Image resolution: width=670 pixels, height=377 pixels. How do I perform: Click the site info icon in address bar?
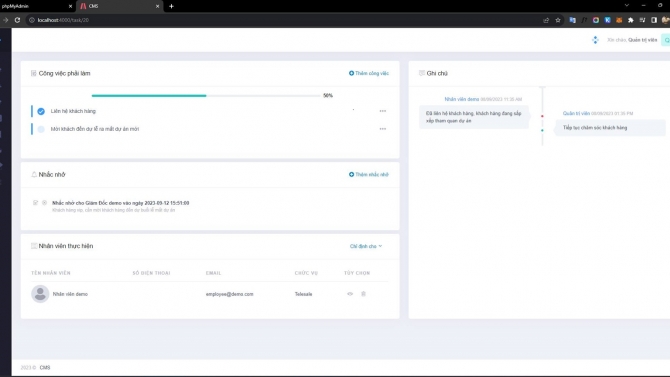click(32, 20)
